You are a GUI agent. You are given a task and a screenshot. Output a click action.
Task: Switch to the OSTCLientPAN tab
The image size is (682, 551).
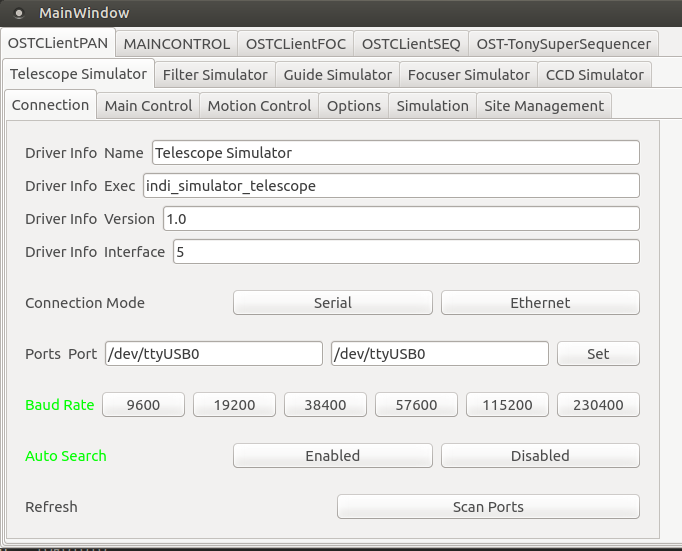point(58,43)
